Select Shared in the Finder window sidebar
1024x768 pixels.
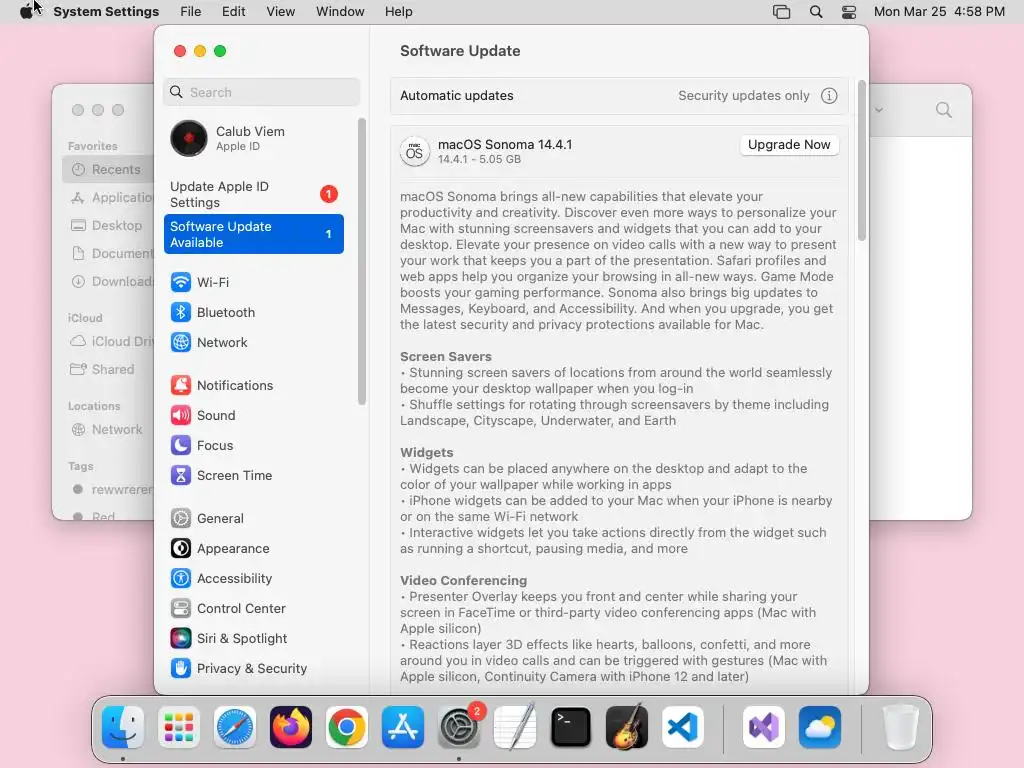tap(108, 370)
